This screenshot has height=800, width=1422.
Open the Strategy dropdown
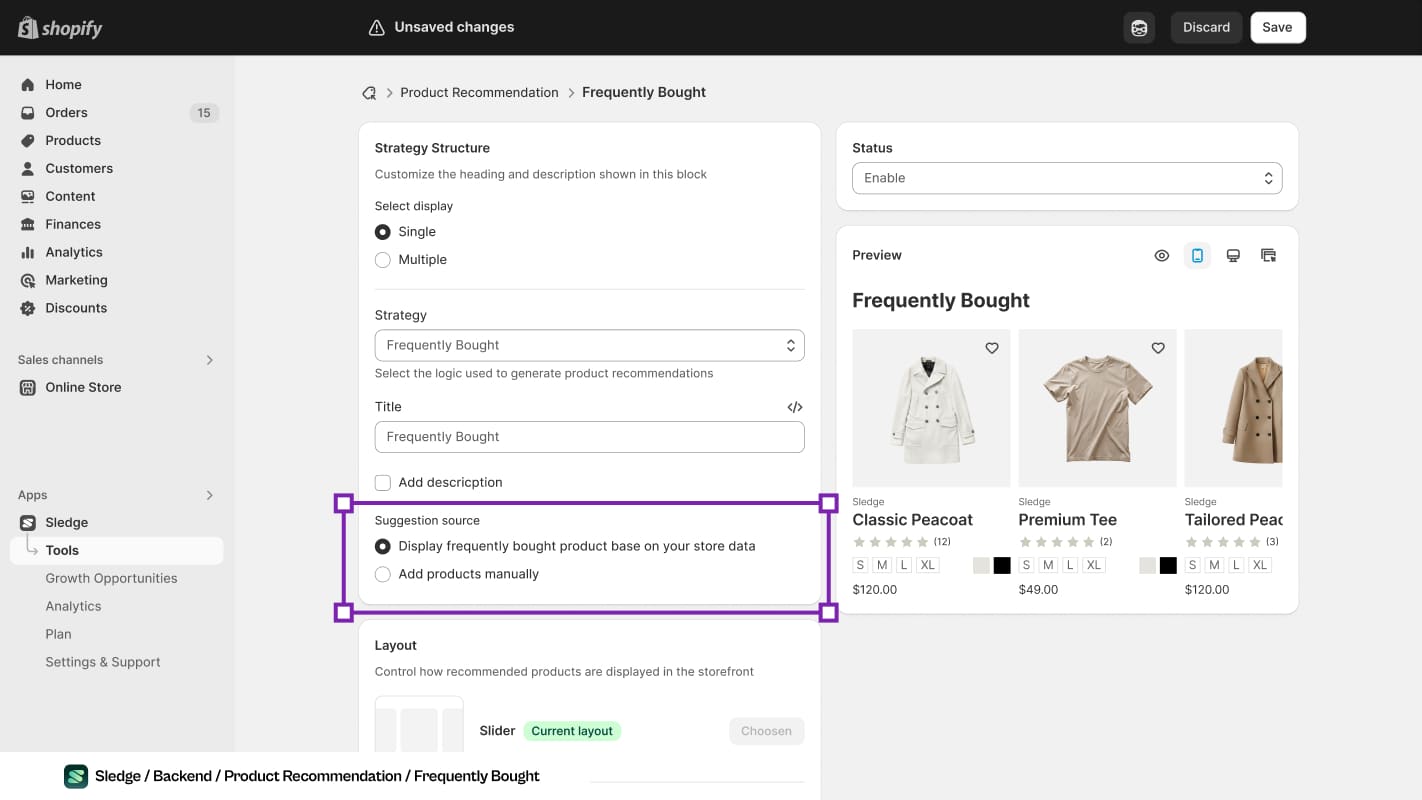click(590, 346)
